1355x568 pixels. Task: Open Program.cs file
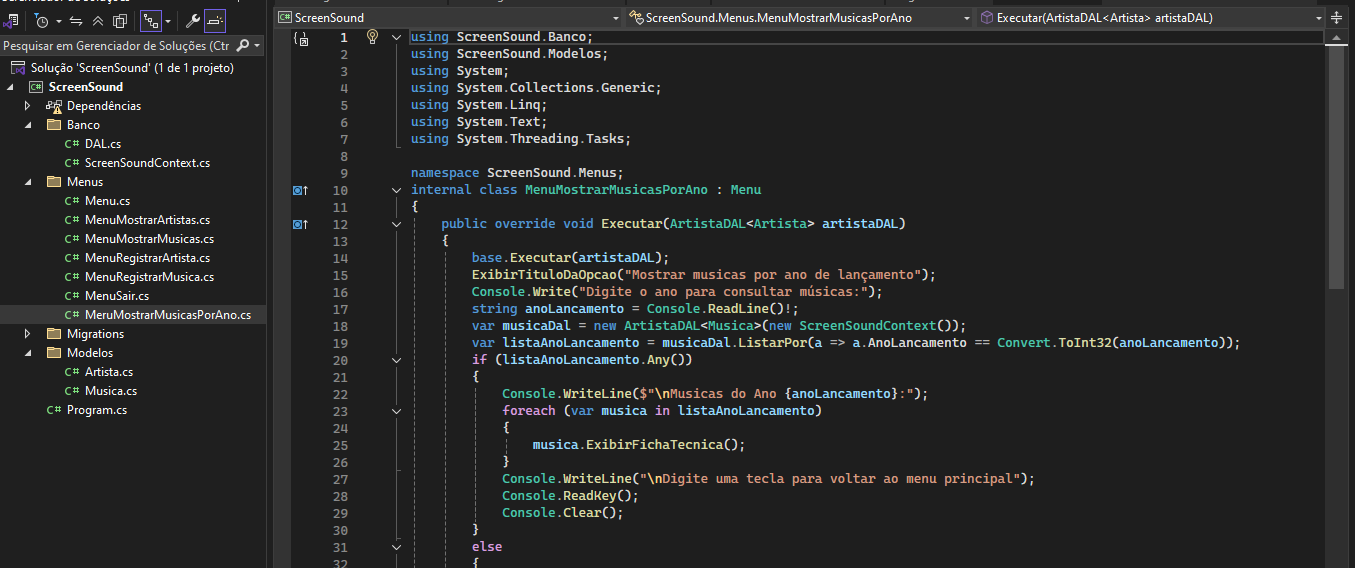click(x=97, y=410)
